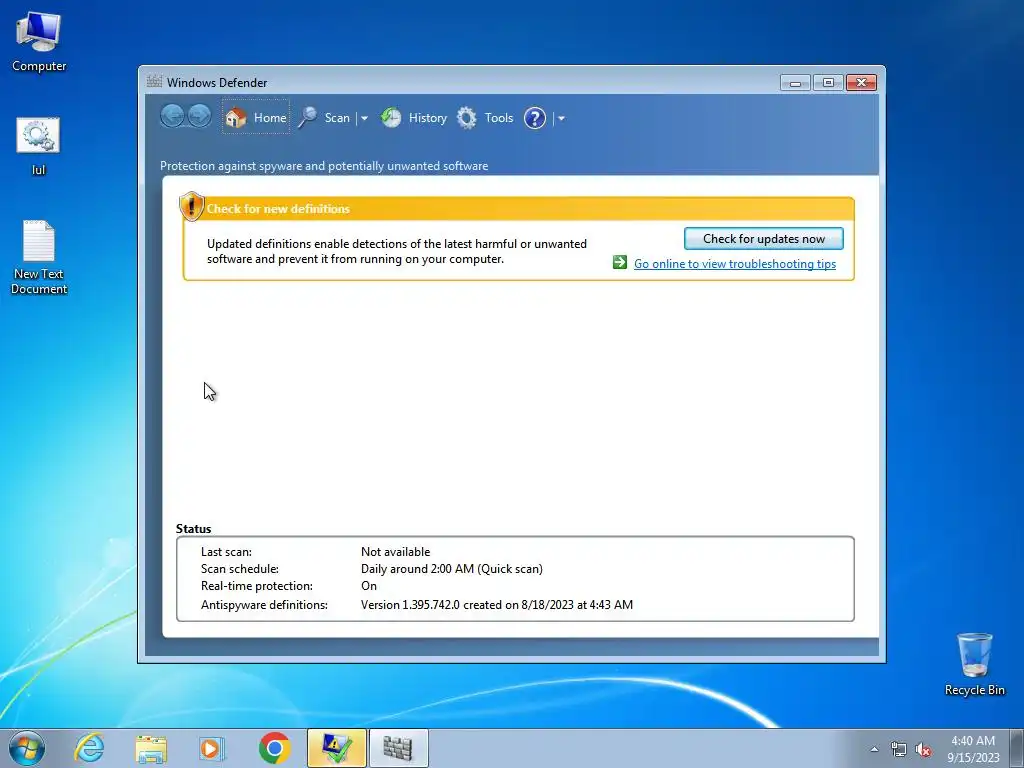The width and height of the screenshot is (1024, 768).
Task: Click the antispyware definitions version text
Action: tap(496, 605)
